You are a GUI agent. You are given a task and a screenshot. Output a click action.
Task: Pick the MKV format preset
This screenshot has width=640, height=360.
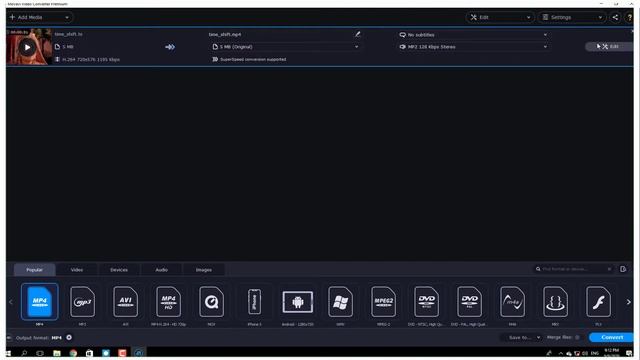click(556, 302)
